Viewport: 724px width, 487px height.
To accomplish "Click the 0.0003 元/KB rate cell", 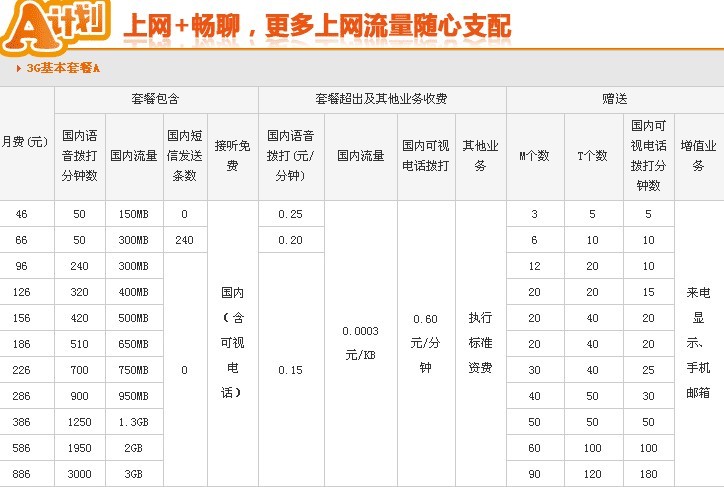I will pyautogui.click(x=360, y=340).
